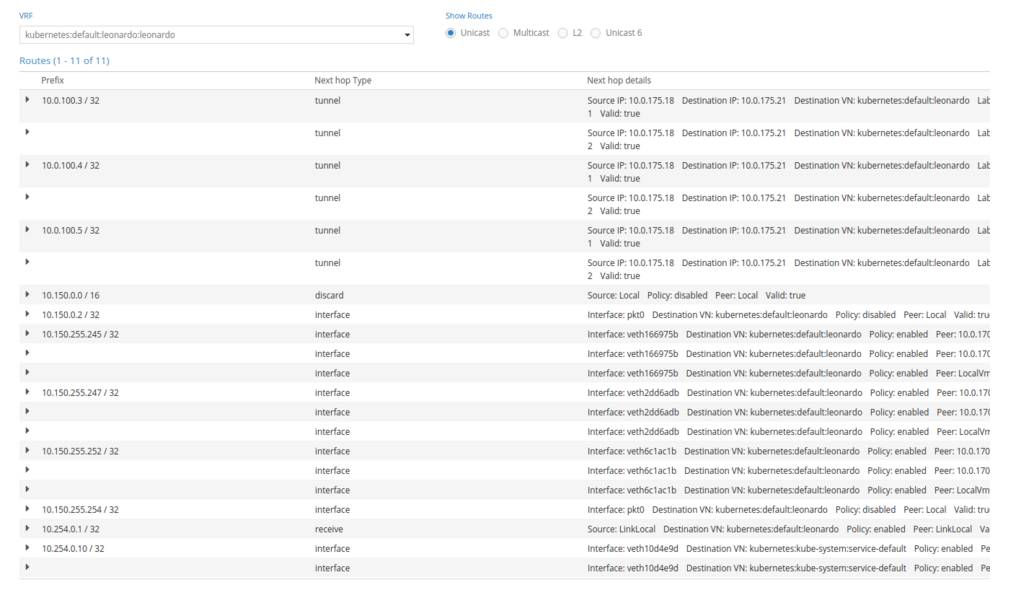Image resolution: width=1013 pixels, height=595 pixels.
Task: Click the receive next hop type cell
Action: 329,529
